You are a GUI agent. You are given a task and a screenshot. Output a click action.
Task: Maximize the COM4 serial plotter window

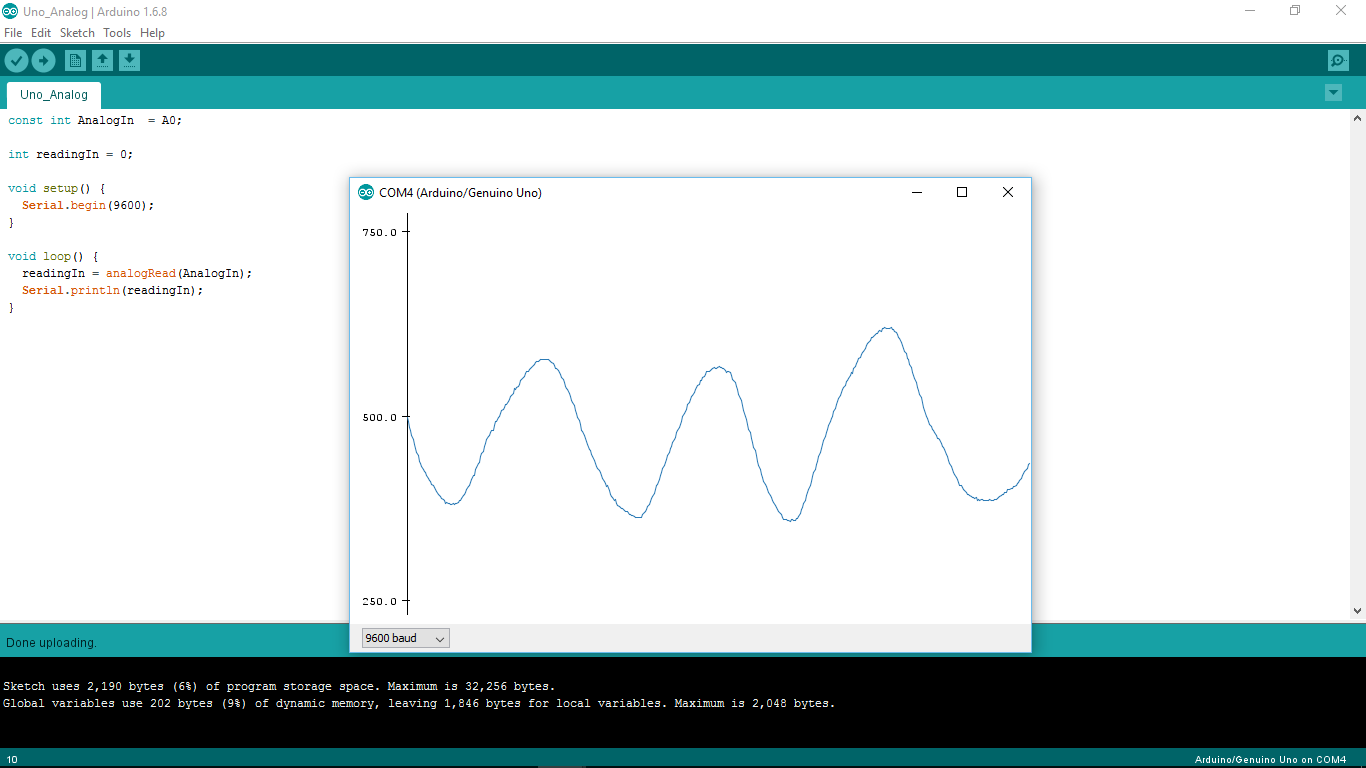962,193
